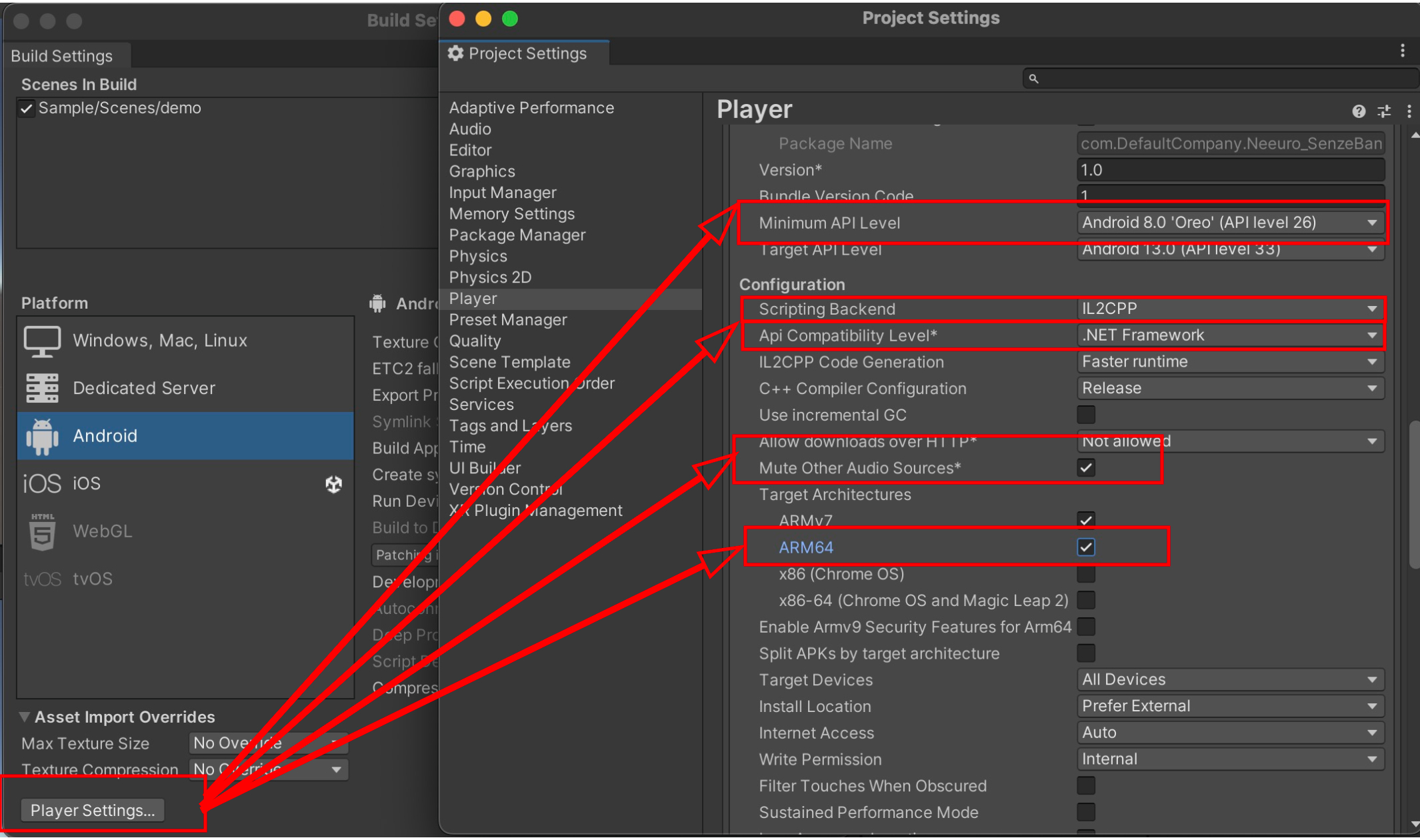Enable Use incremental GC
The width and height of the screenshot is (1420, 840).
1085,414
